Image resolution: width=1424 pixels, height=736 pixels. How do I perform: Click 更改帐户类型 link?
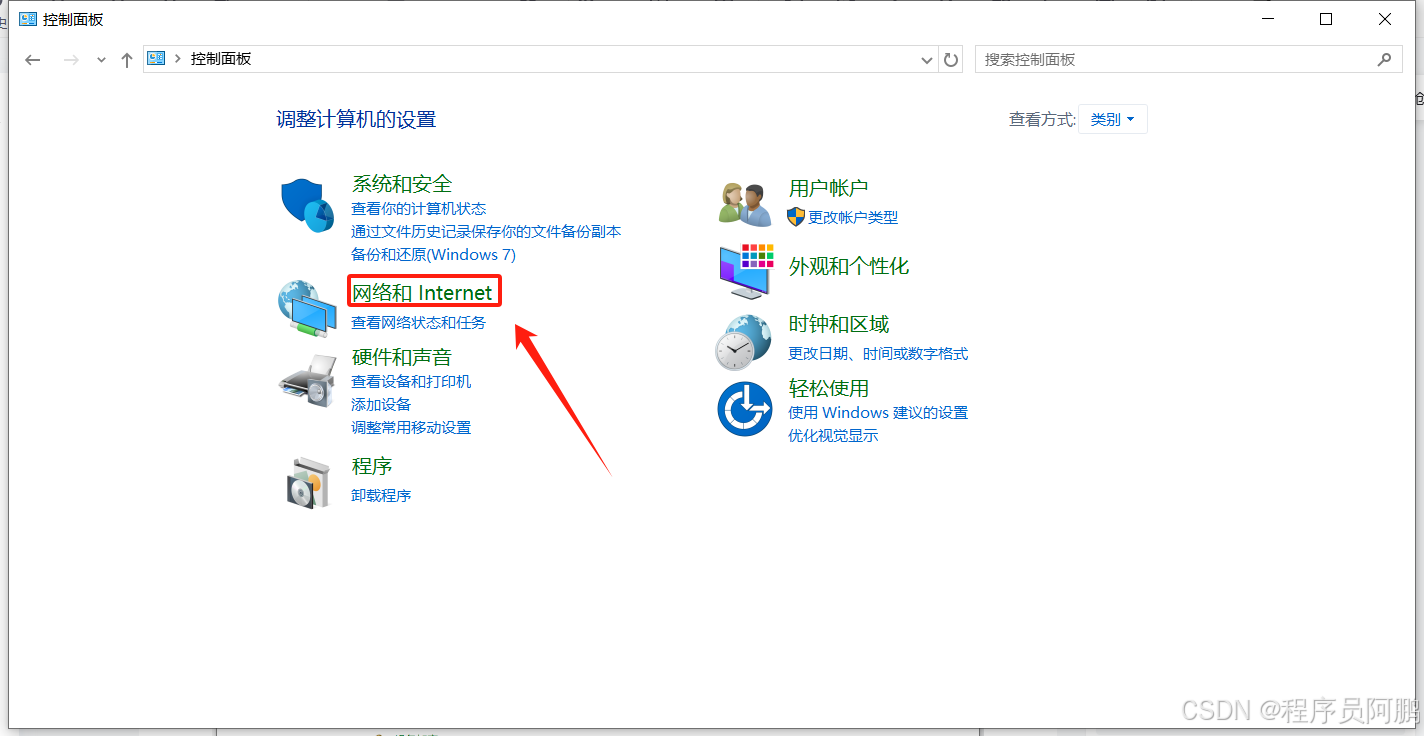click(x=853, y=217)
